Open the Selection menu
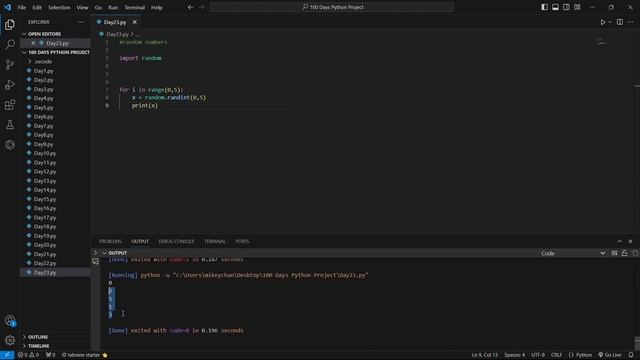The height and width of the screenshot is (360, 640). 59,7
